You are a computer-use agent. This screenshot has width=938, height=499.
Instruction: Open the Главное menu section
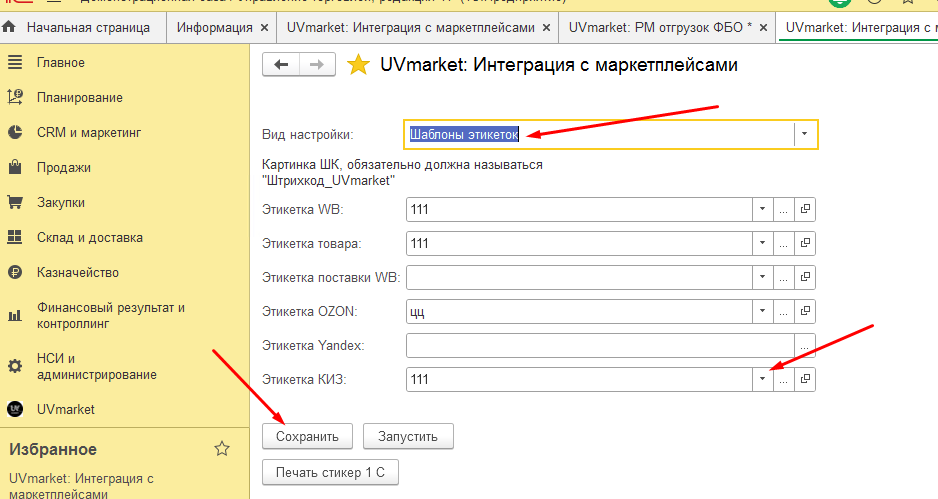point(60,62)
